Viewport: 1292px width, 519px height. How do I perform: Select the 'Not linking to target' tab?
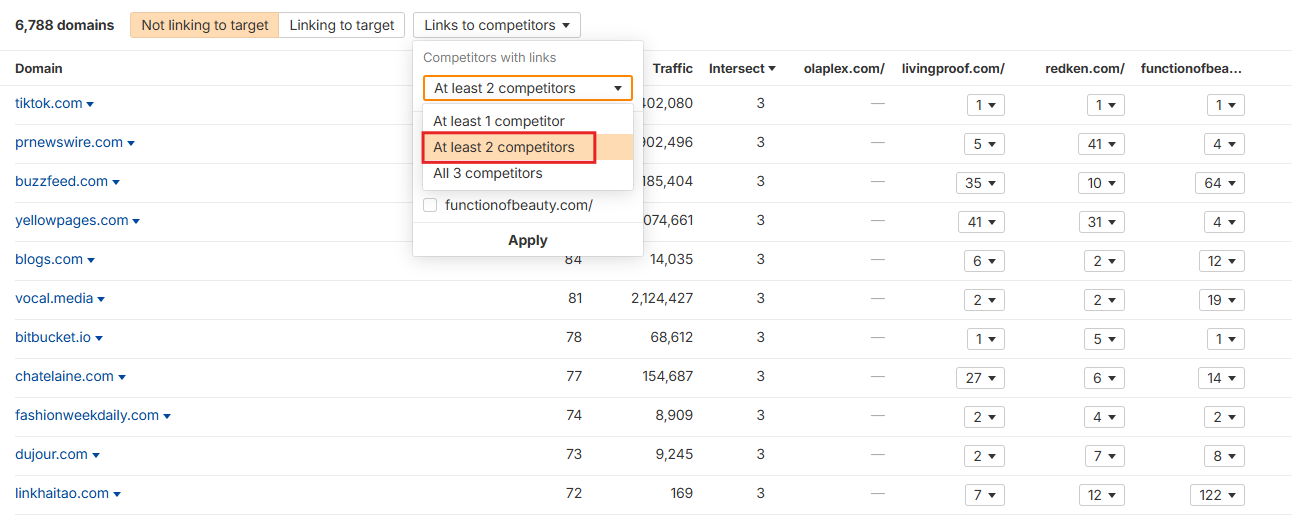[x=205, y=25]
